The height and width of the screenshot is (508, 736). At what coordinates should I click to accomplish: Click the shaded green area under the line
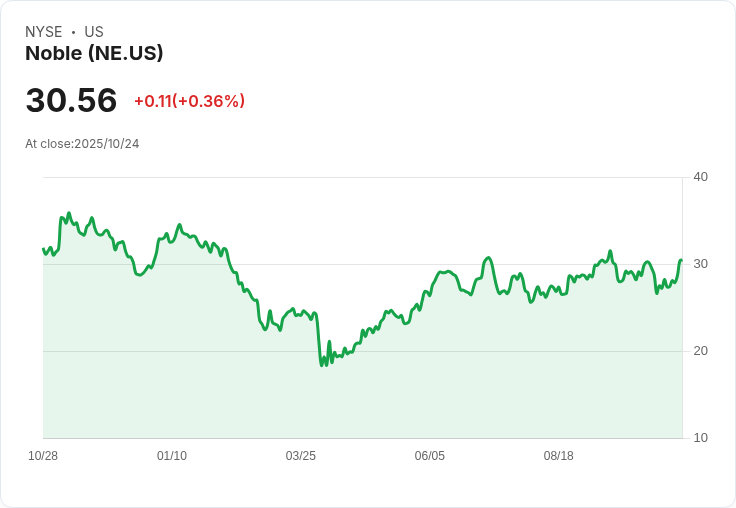click(x=400, y=390)
